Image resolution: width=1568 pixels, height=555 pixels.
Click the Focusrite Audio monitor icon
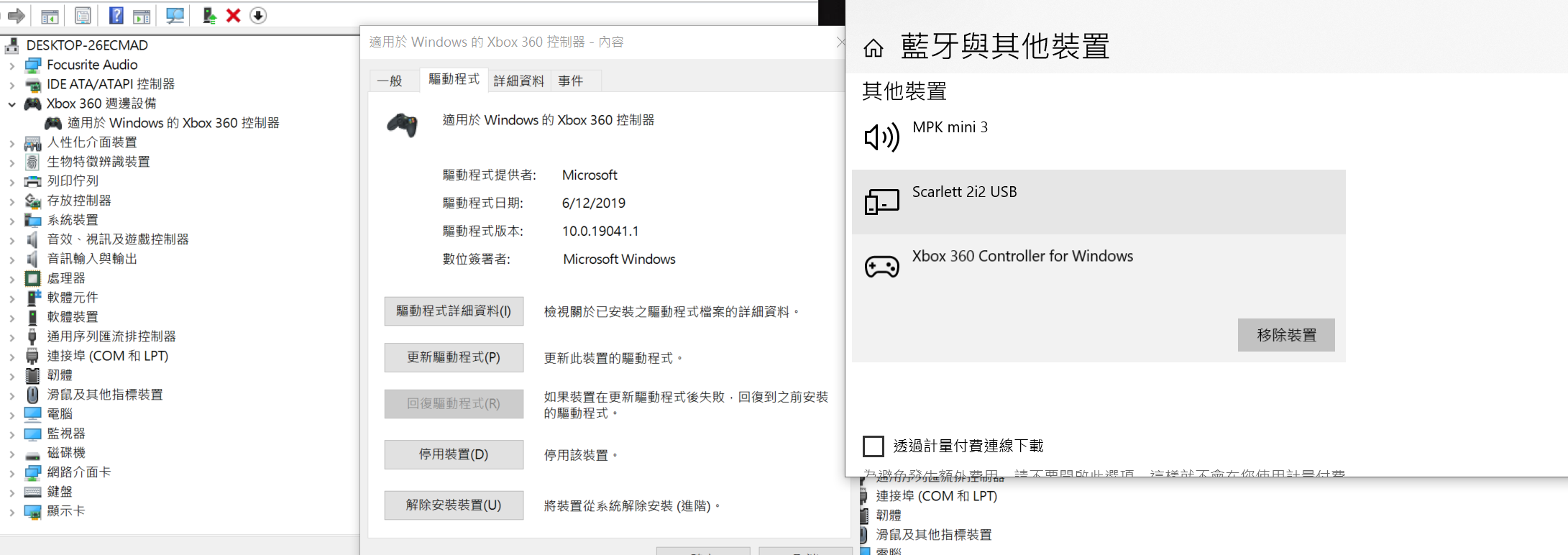(x=33, y=65)
